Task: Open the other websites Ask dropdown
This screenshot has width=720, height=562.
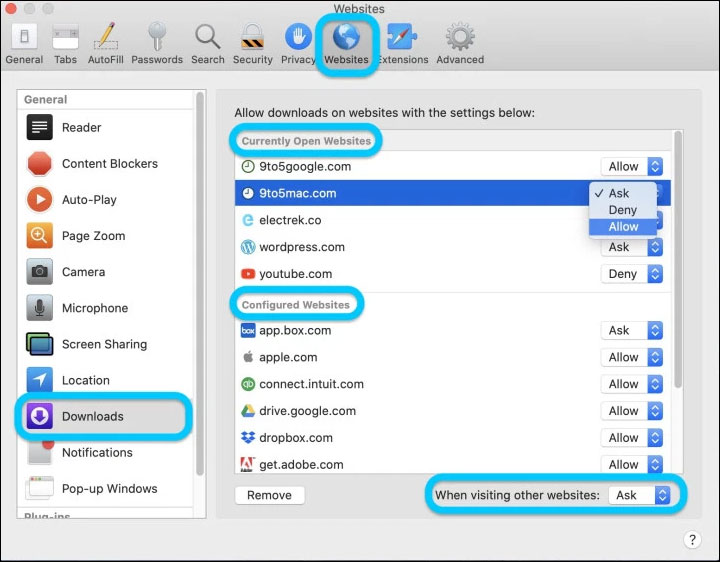Action: (639, 495)
